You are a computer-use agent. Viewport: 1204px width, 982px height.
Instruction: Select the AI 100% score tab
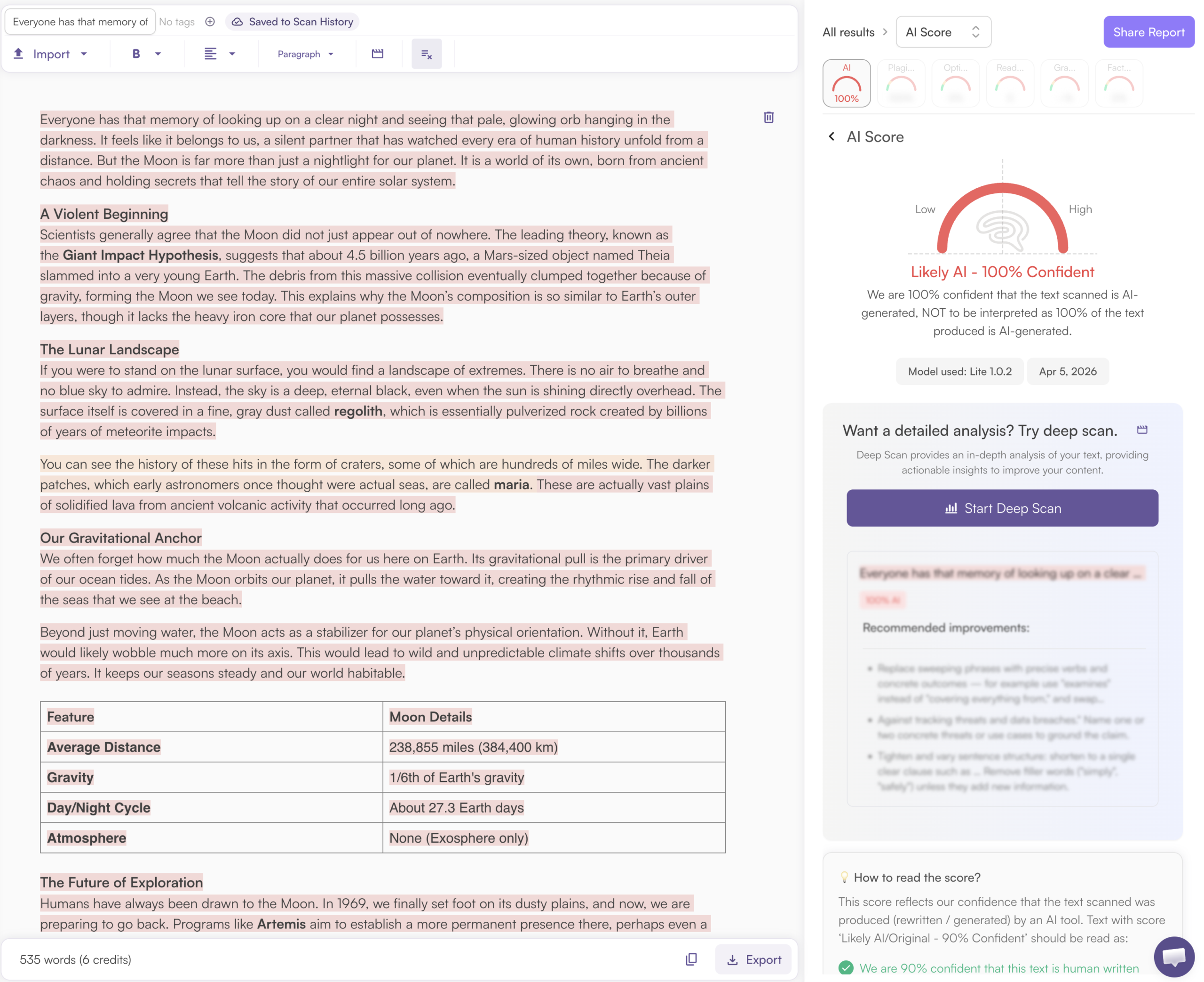point(846,84)
